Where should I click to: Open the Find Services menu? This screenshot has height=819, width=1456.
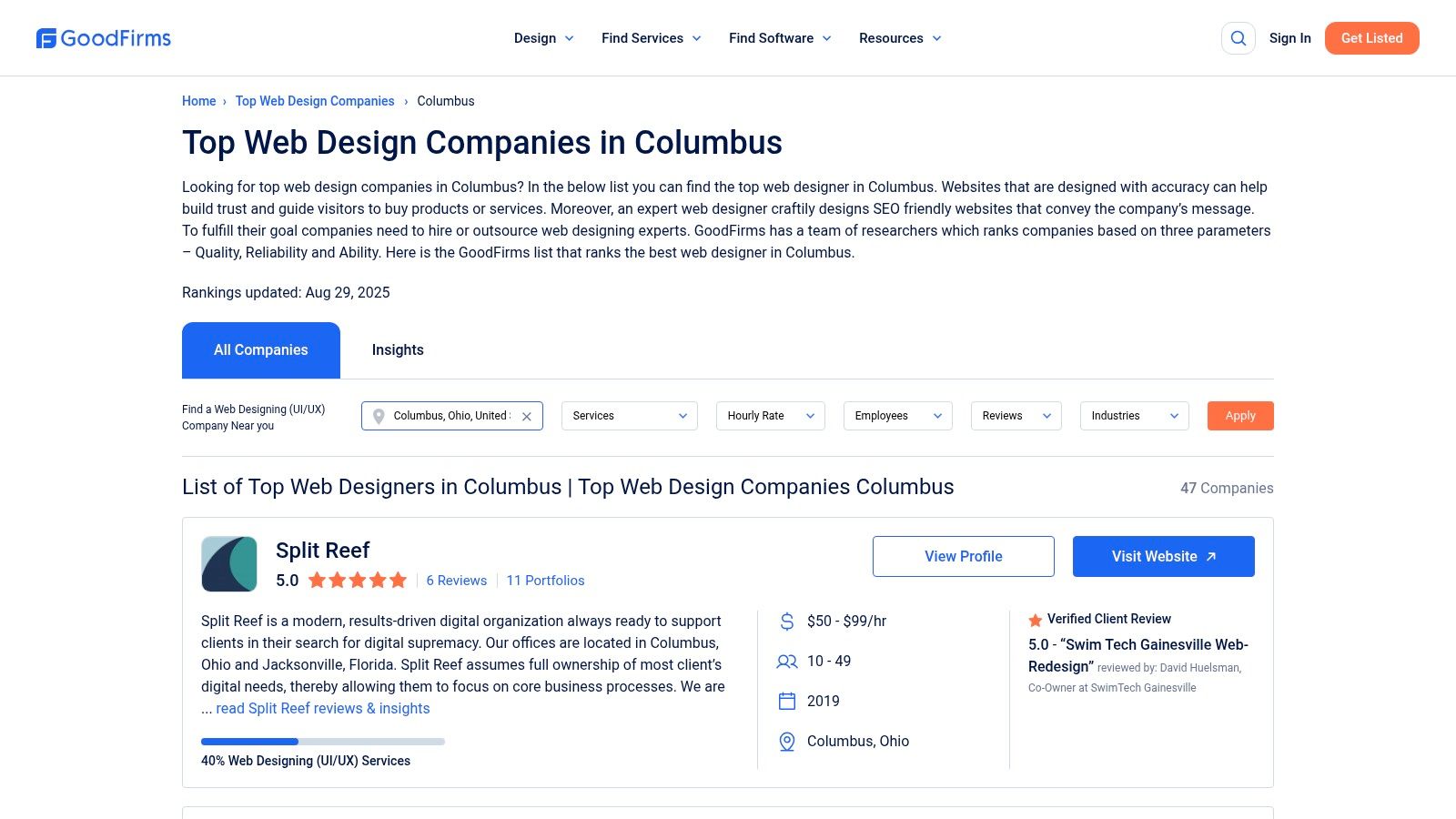[651, 38]
